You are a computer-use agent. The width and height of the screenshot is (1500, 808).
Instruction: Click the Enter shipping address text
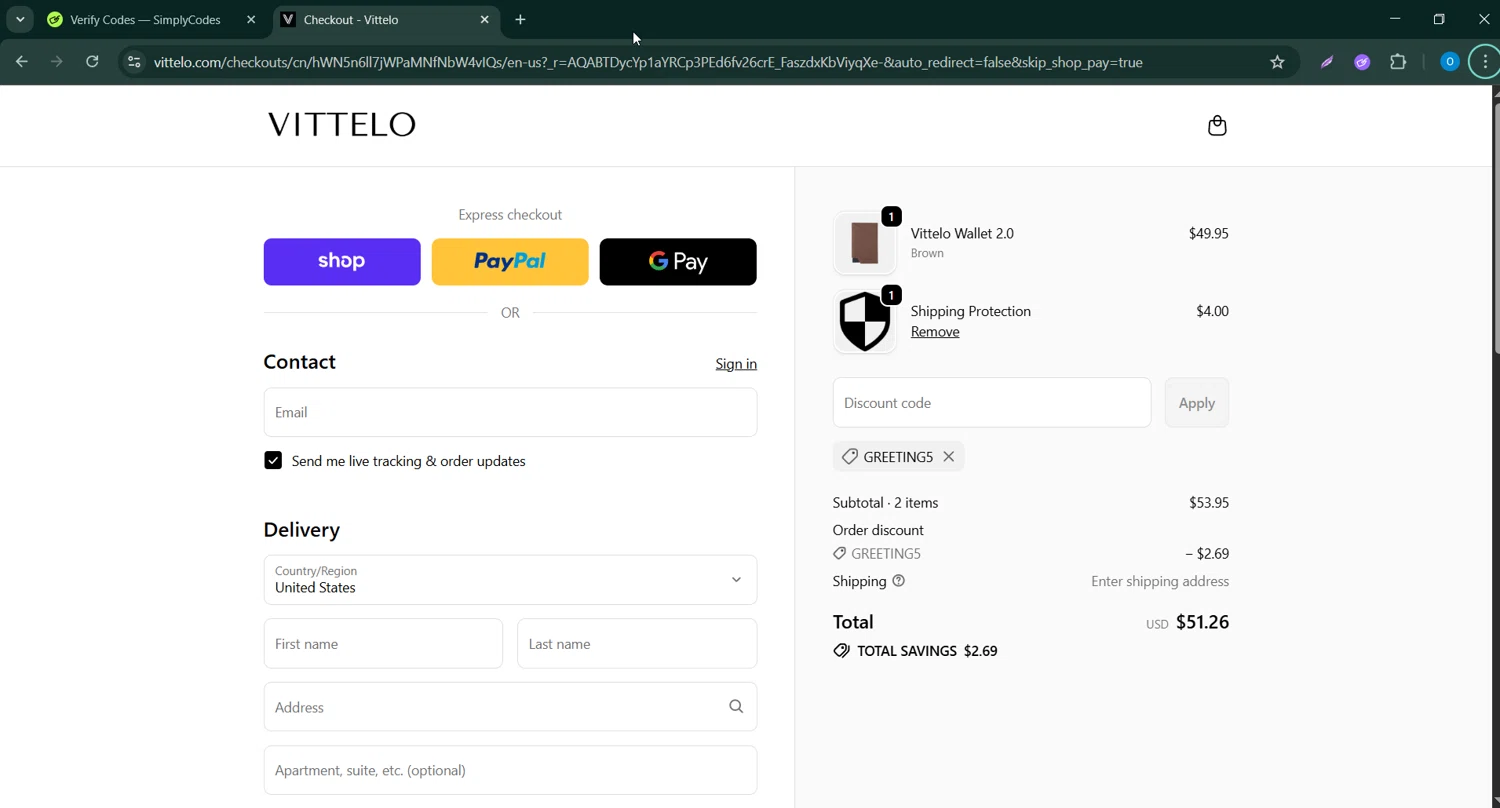(1160, 581)
